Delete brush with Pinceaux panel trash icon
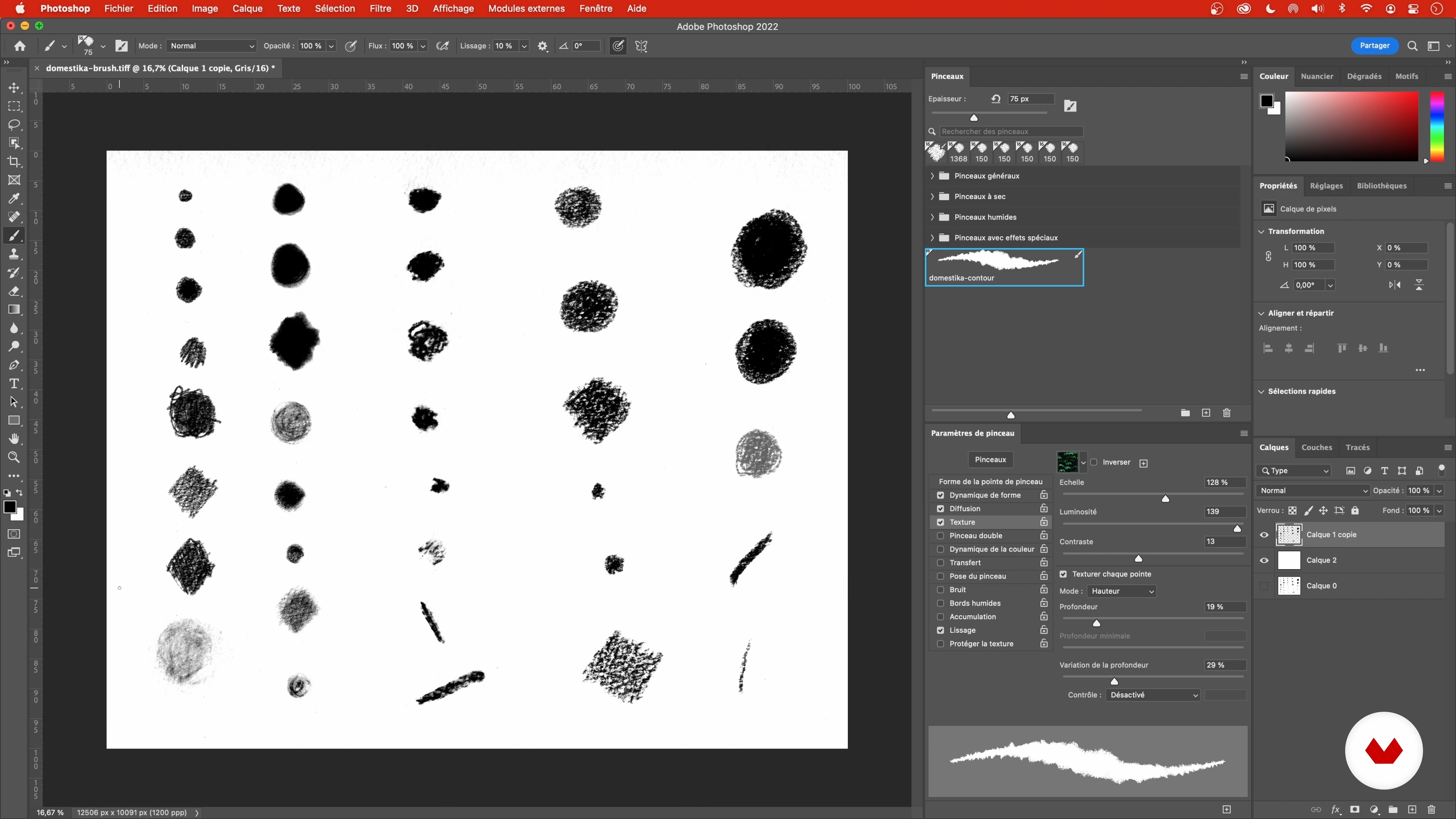The height and width of the screenshot is (819, 1456). click(1227, 413)
